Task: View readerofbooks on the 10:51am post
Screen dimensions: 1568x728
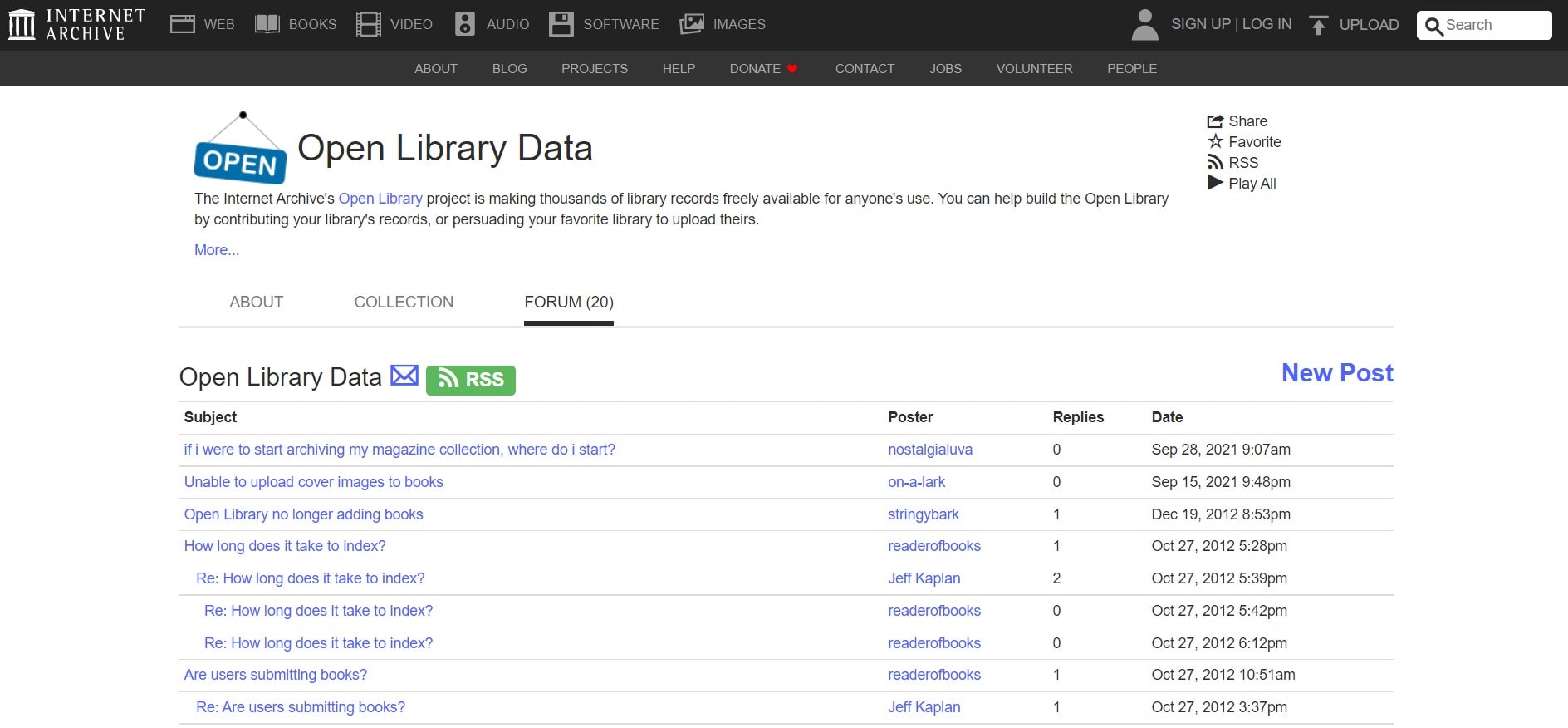Action: (x=934, y=675)
